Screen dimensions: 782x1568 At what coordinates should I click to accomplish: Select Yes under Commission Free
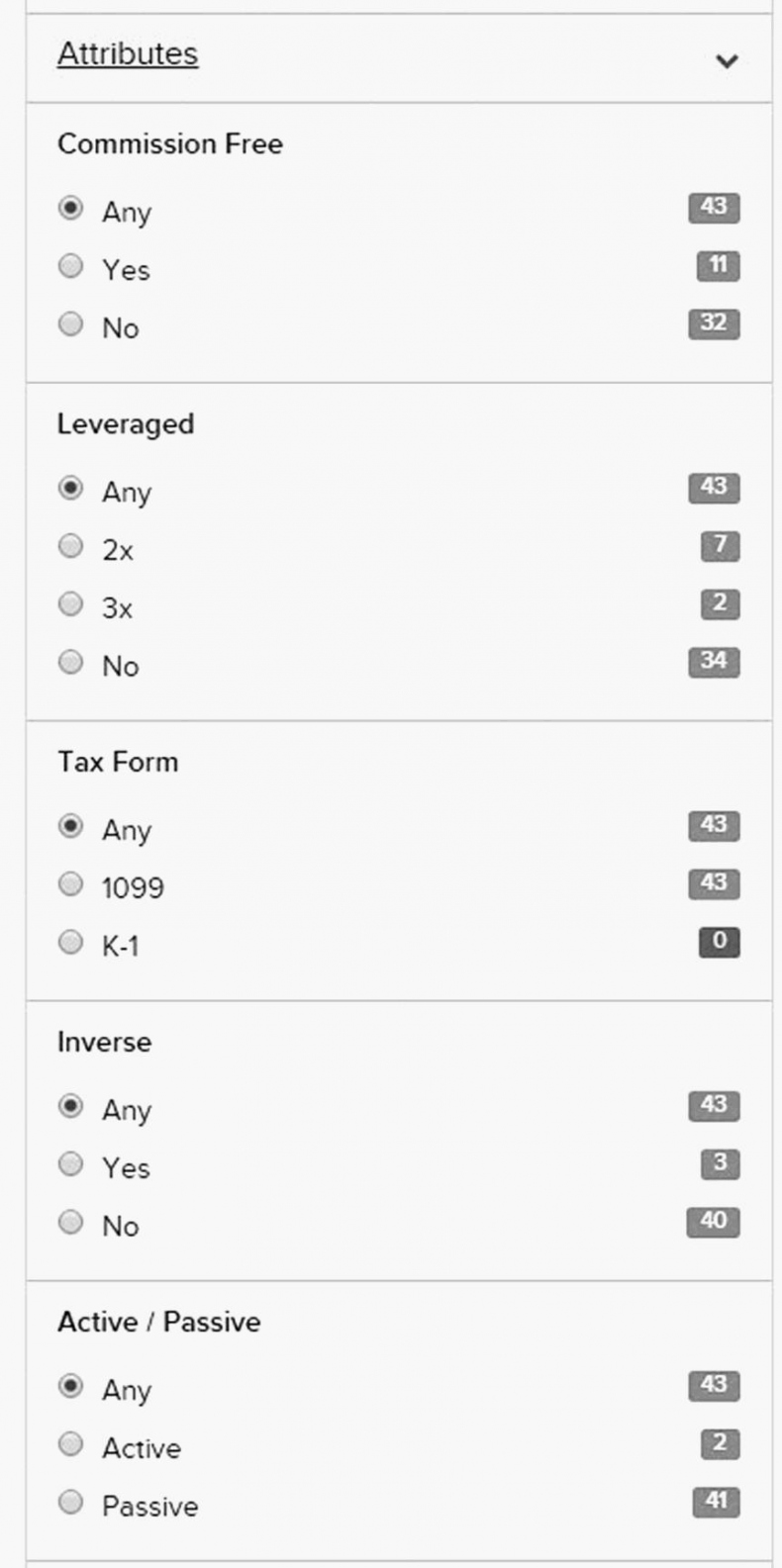point(70,266)
